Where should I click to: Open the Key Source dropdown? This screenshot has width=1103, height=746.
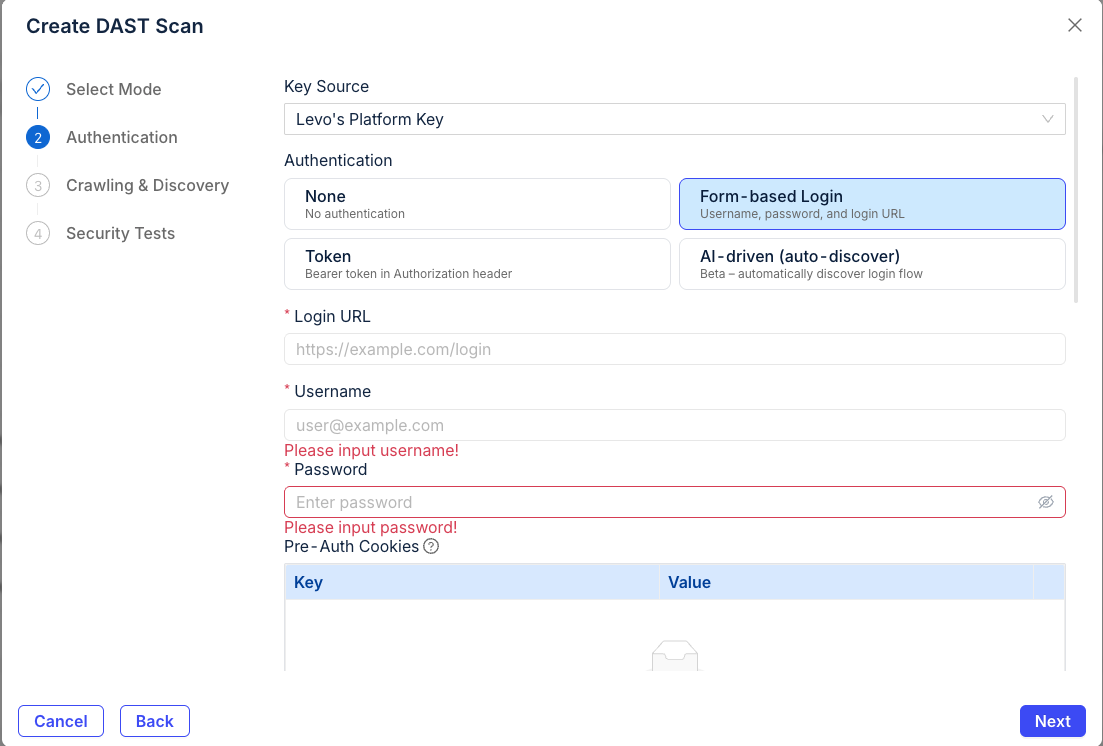675,119
